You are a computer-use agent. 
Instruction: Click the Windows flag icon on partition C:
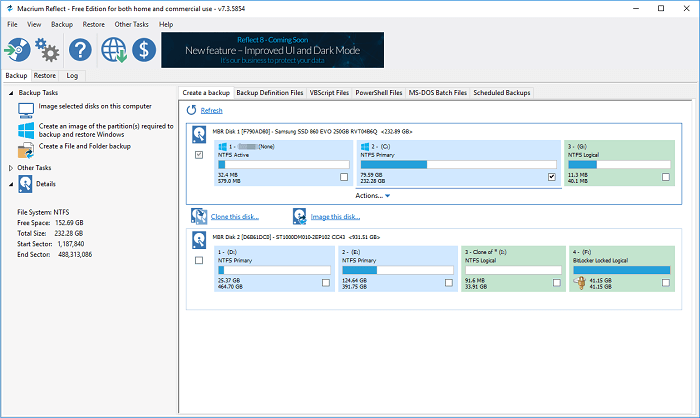coord(365,146)
